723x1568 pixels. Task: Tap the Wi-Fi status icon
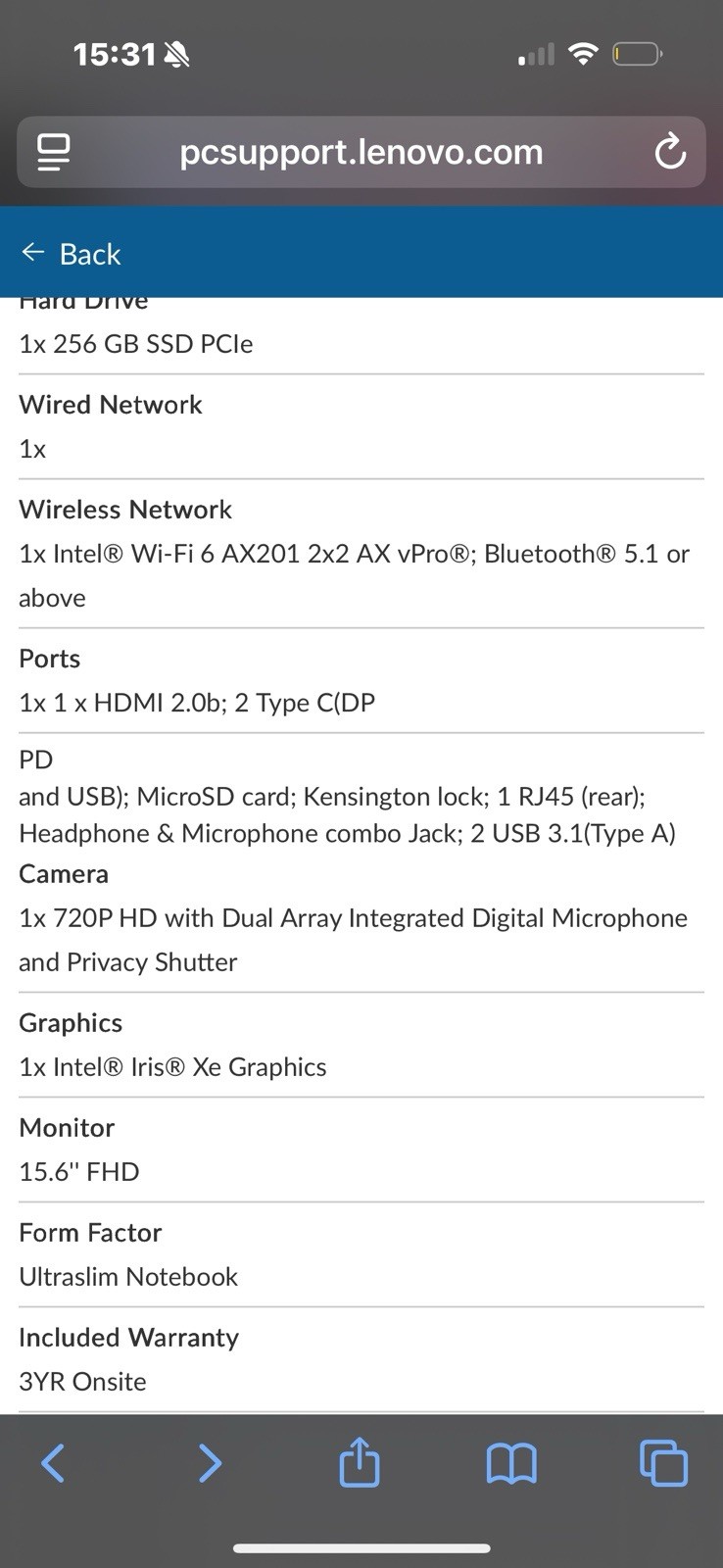point(583,54)
